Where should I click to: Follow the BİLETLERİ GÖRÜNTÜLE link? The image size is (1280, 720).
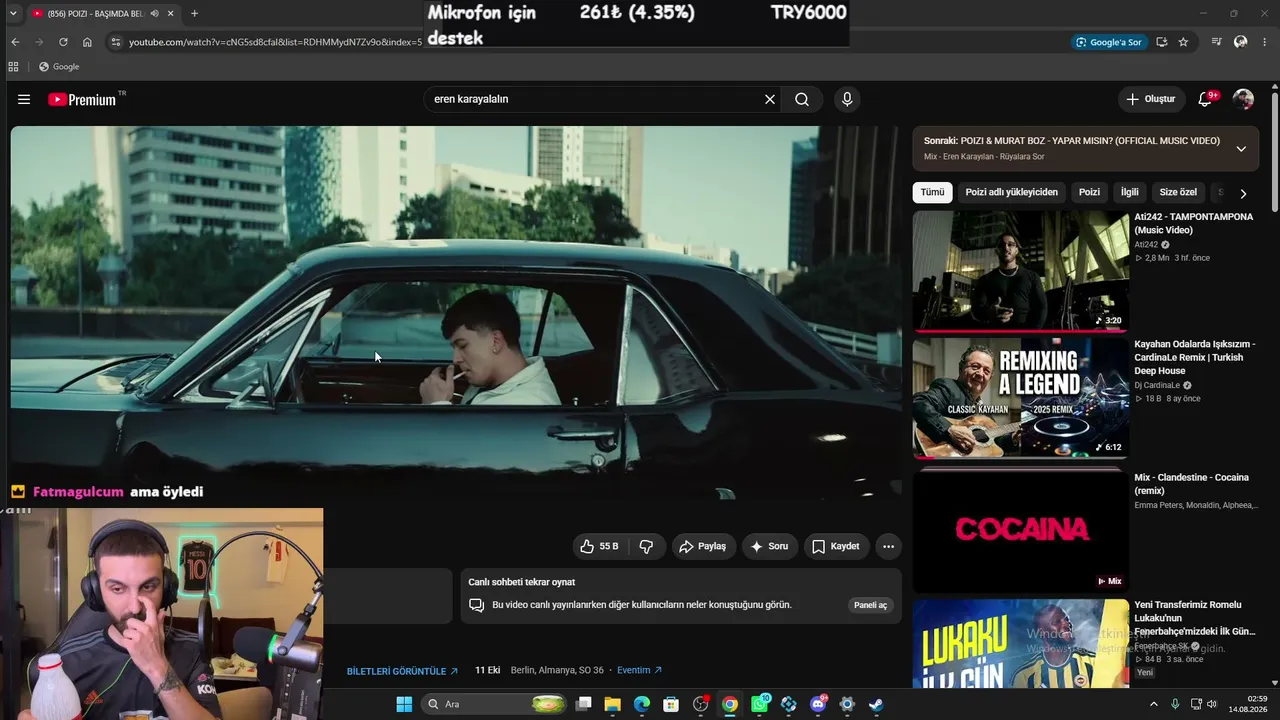click(402, 671)
